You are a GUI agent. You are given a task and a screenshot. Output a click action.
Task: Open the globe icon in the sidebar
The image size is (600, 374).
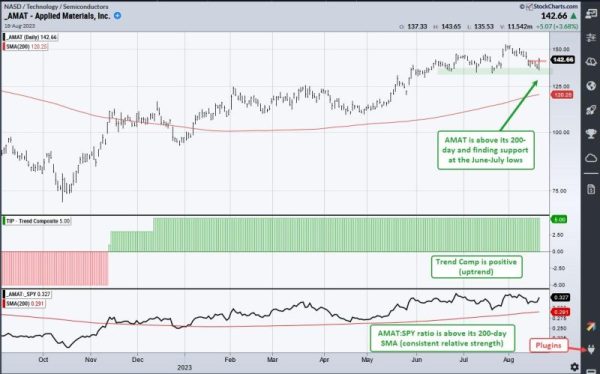[x=591, y=86]
